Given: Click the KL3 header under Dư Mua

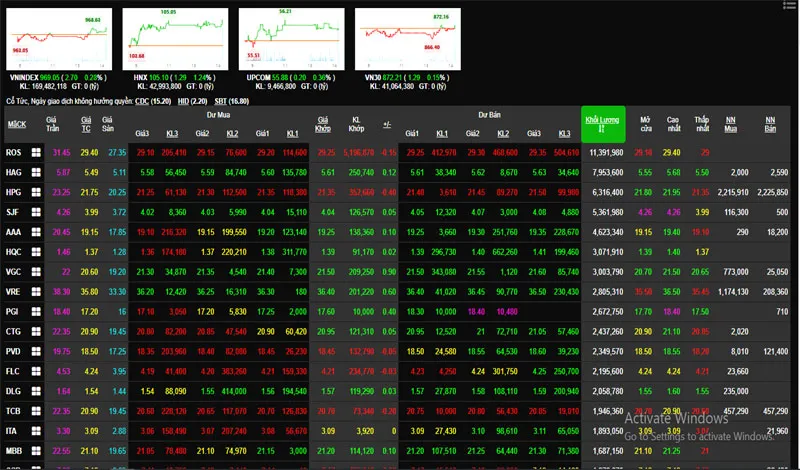Looking at the screenshot, I should coord(172,133).
